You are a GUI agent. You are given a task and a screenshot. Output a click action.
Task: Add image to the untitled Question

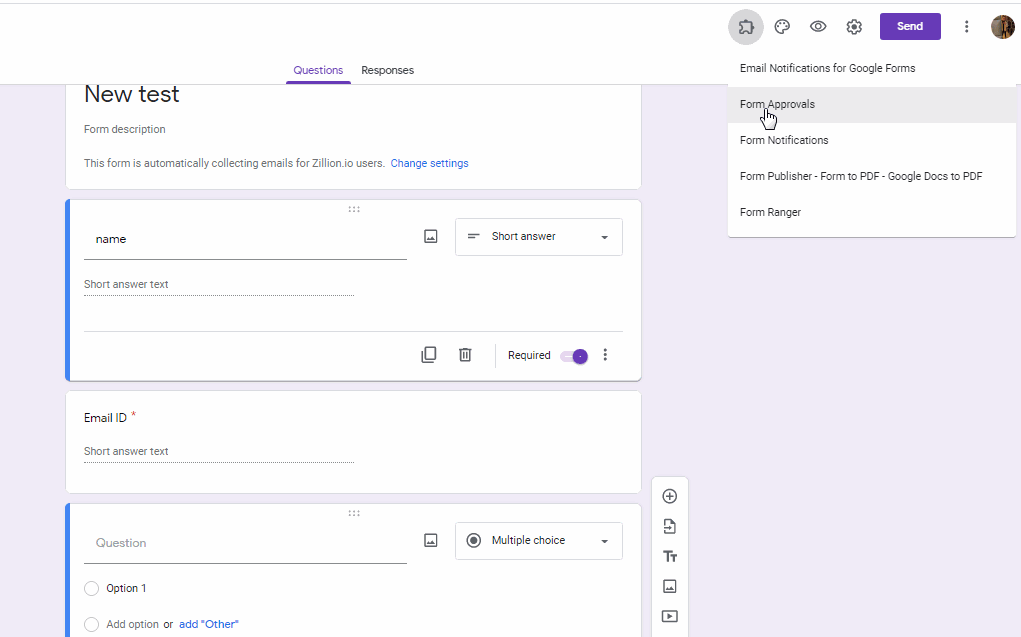[430, 540]
